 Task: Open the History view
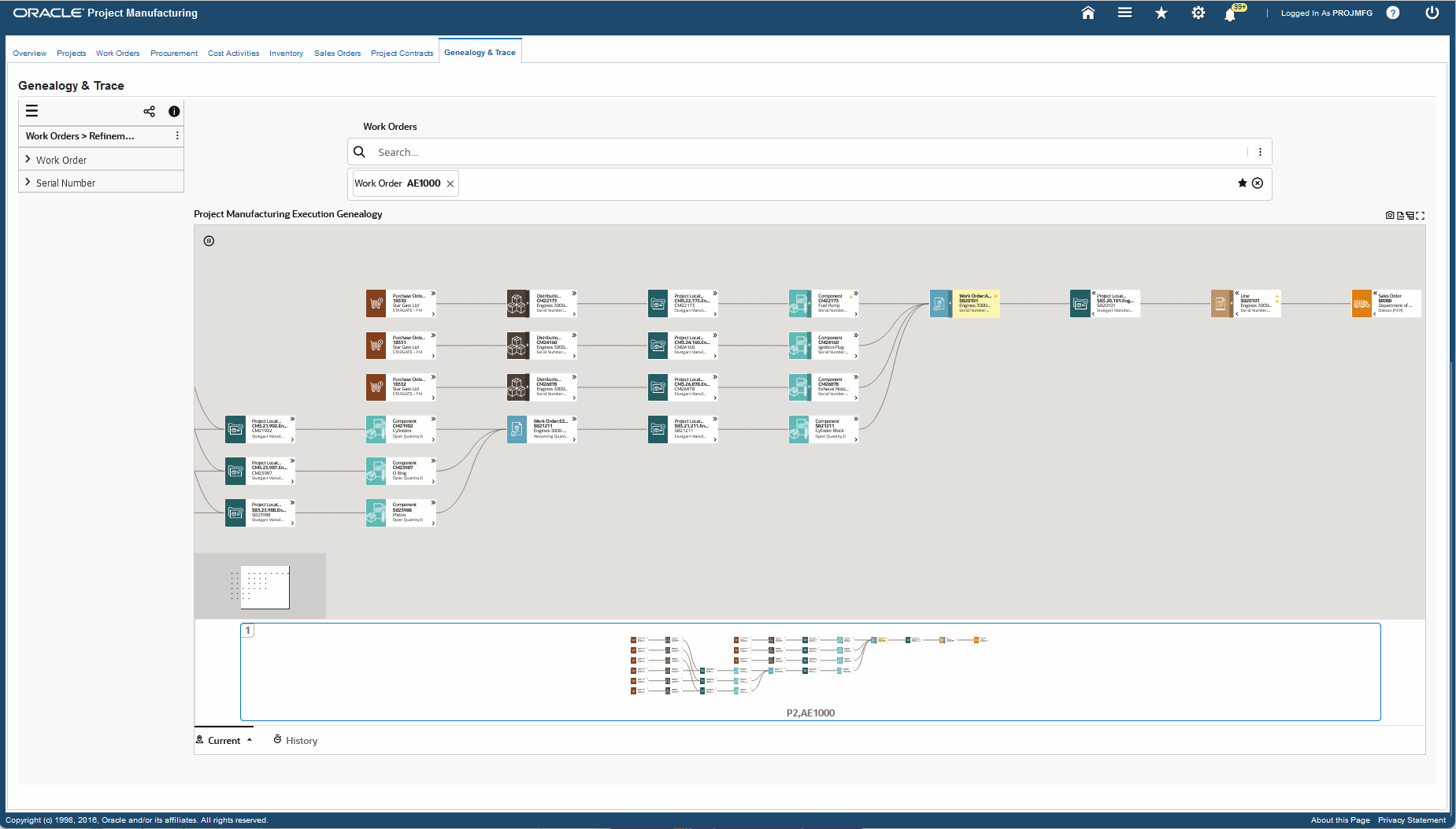295,741
